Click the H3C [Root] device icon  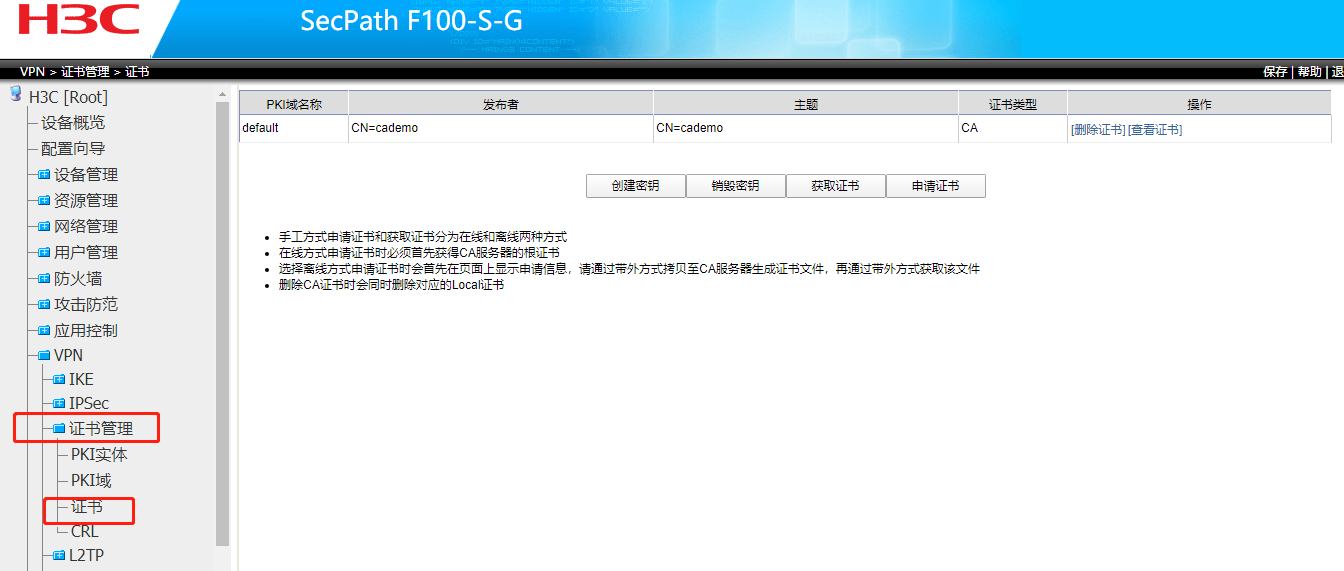coord(15,95)
